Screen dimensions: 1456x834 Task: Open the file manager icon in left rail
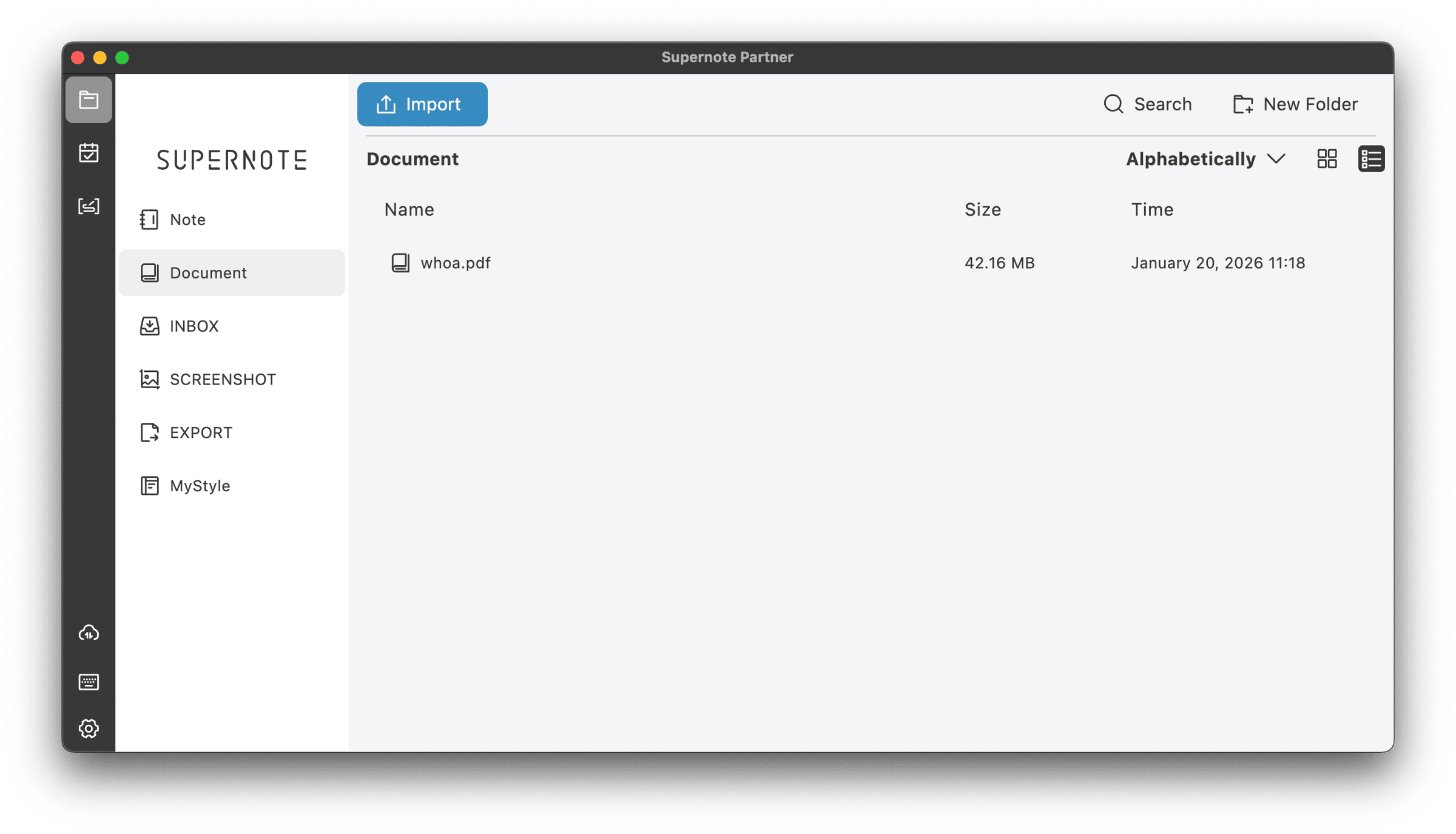pyautogui.click(x=89, y=99)
